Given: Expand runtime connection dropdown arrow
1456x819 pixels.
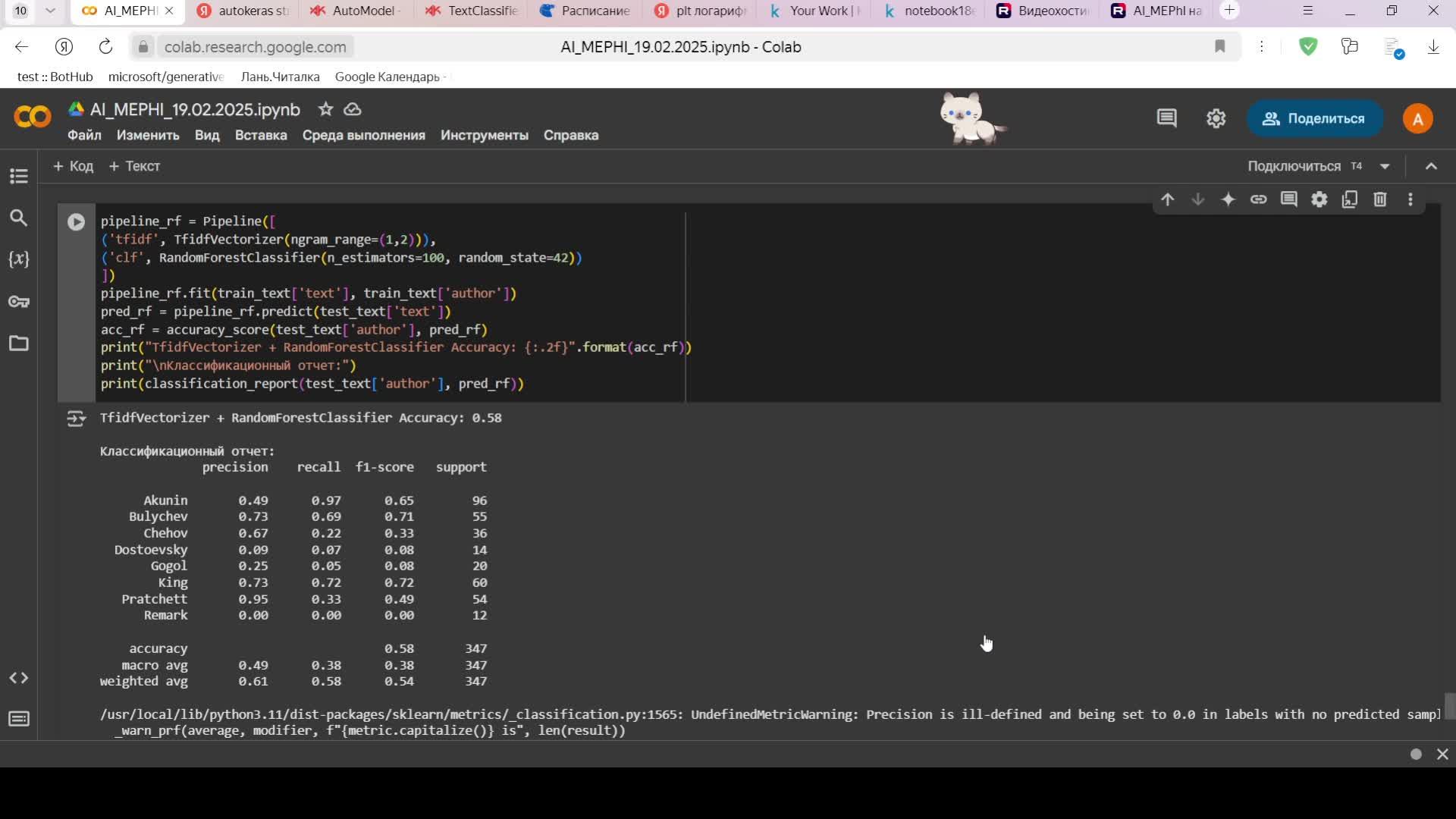Looking at the screenshot, I should tap(1385, 166).
